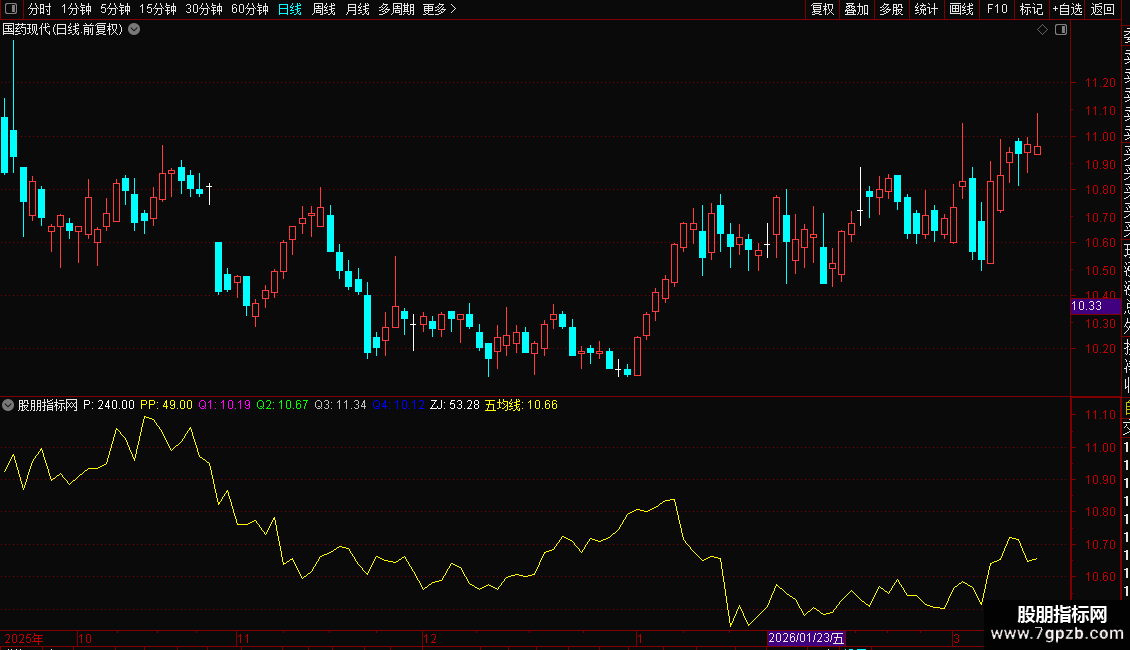This screenshot has height=650, width=1130.
Task: Click the 2025年 label on time axis
Action: tap(24, 638)
